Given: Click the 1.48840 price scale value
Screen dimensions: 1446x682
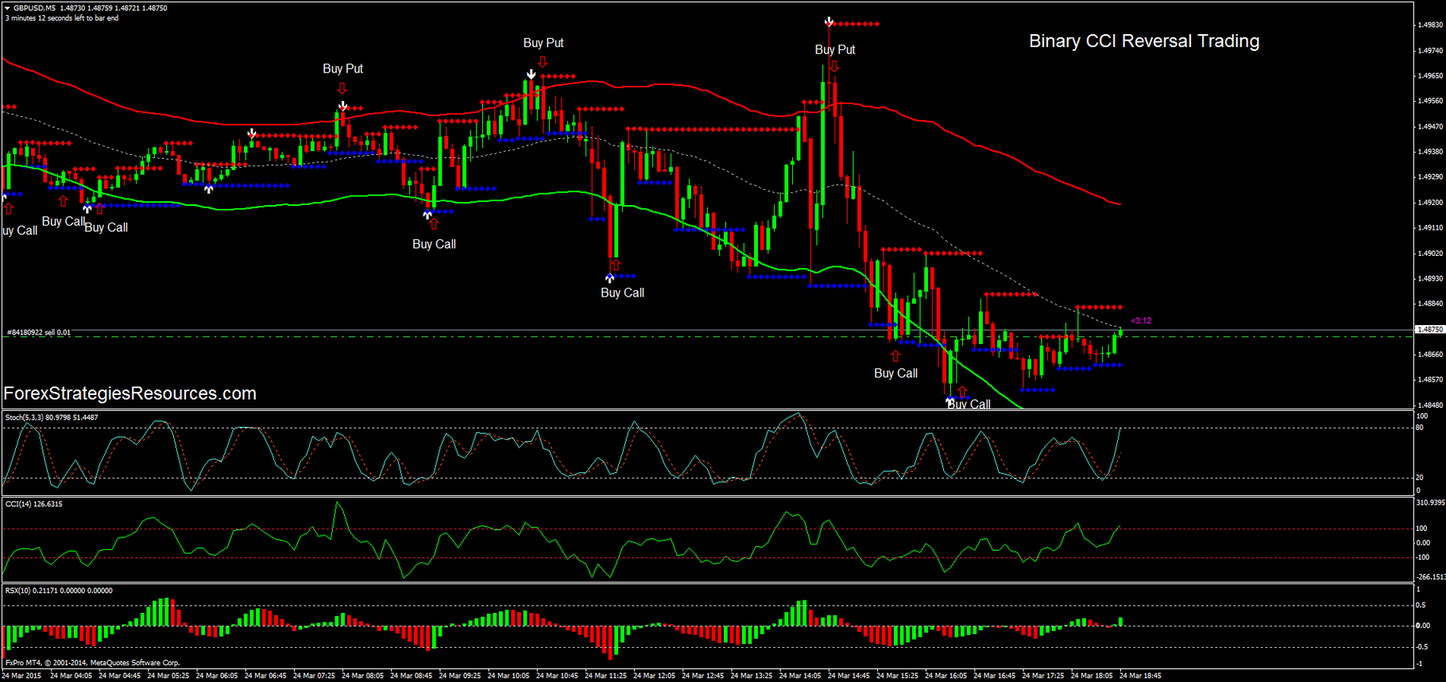Looking at the screenshot, I should (1429, 304).
